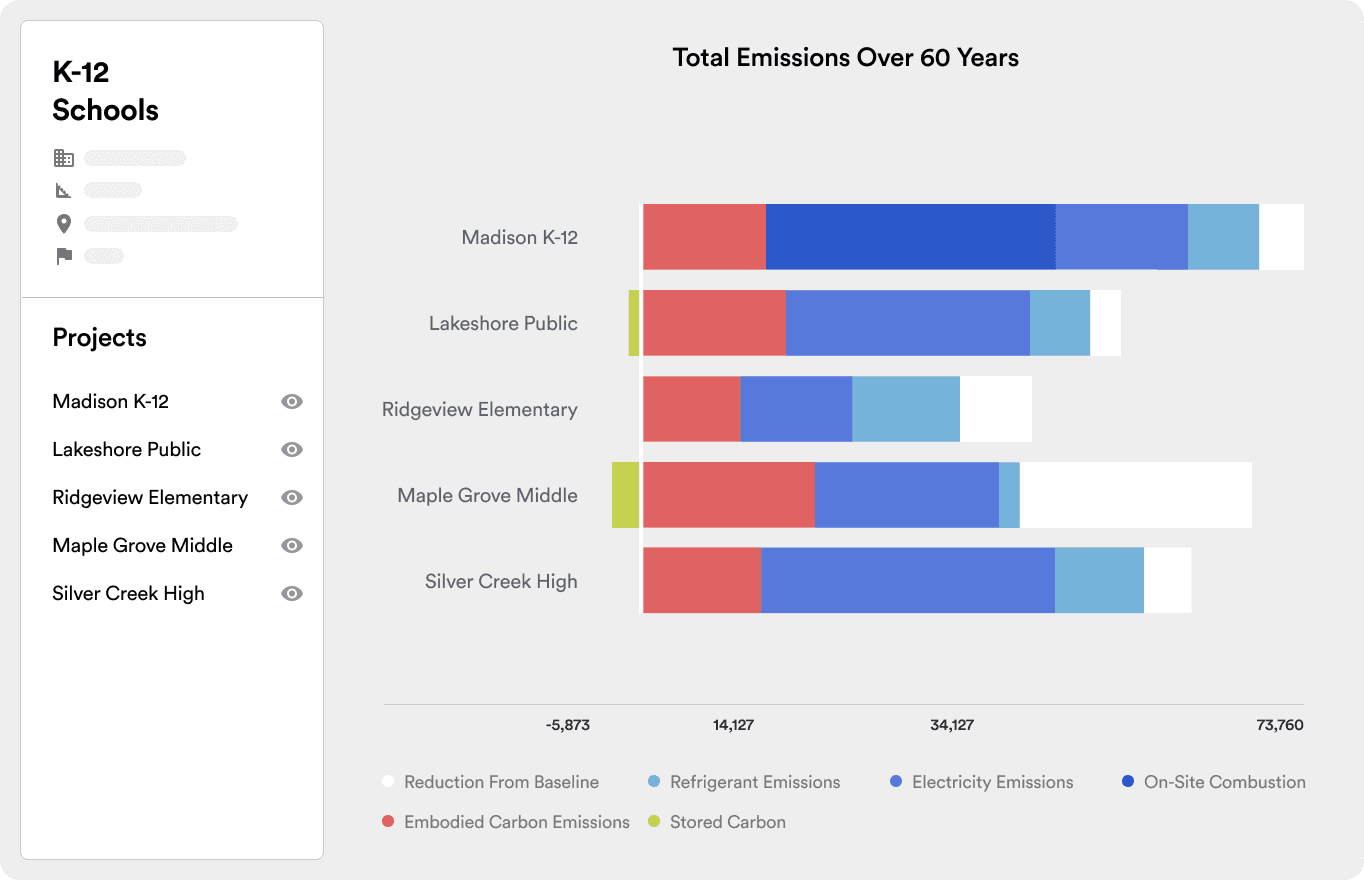Click Maple Grove Middle green stored carbon segment
Viewport: 1364px width, 880px height.
(x=626, y=495)
